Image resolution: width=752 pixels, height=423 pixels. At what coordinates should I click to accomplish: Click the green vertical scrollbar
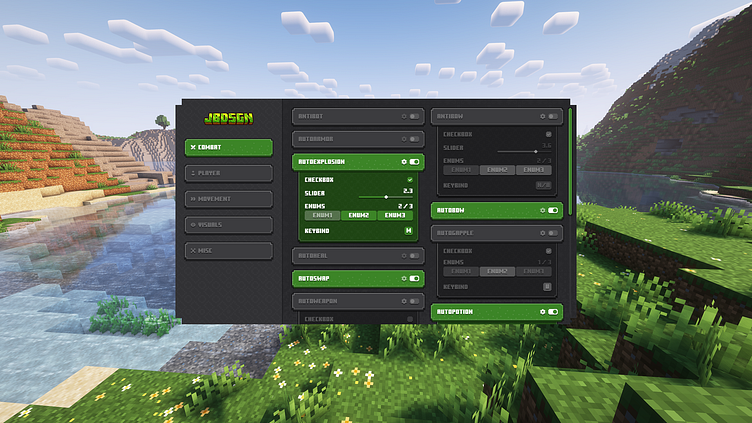[570, 162]
